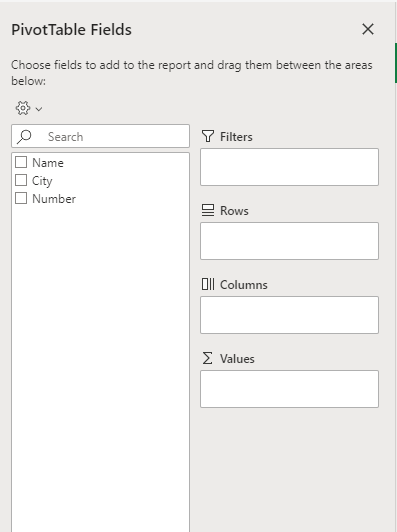The height and width of the screenshot is (532, 397).
Task: Click inside the Values drop area
Action: click(289, 389)
